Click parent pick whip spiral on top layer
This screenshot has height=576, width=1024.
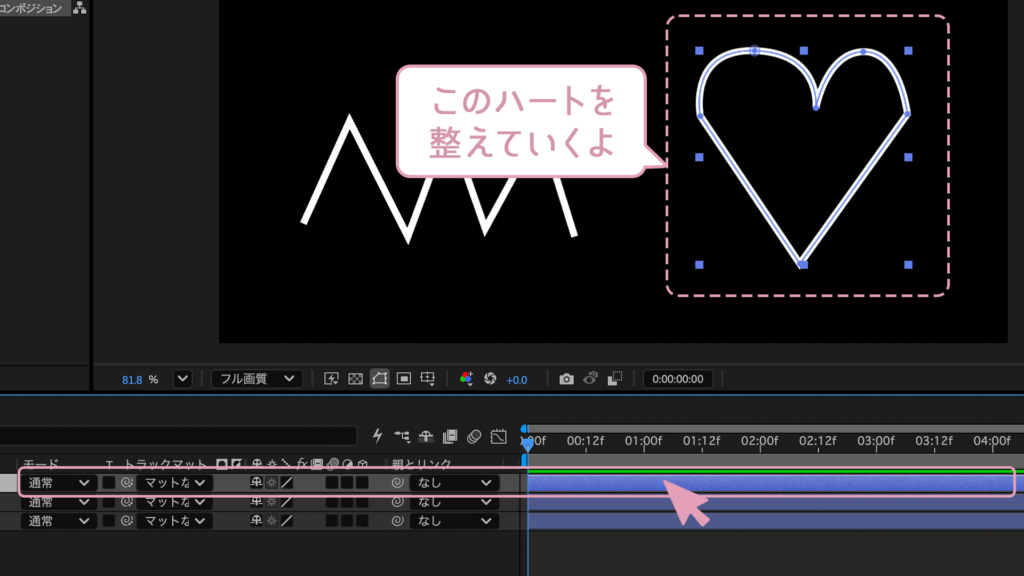pos(397,483)
